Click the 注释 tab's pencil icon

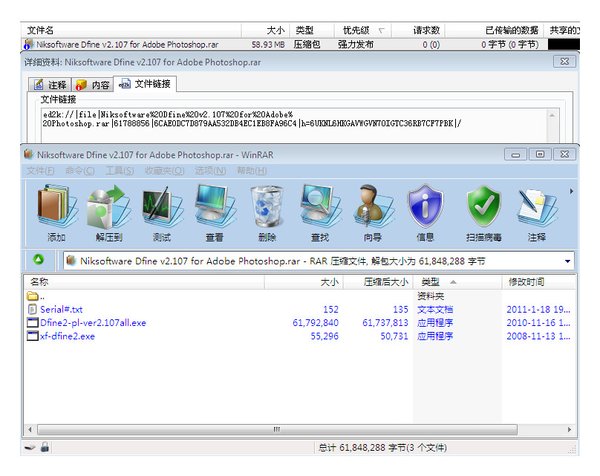click(38, 84)
